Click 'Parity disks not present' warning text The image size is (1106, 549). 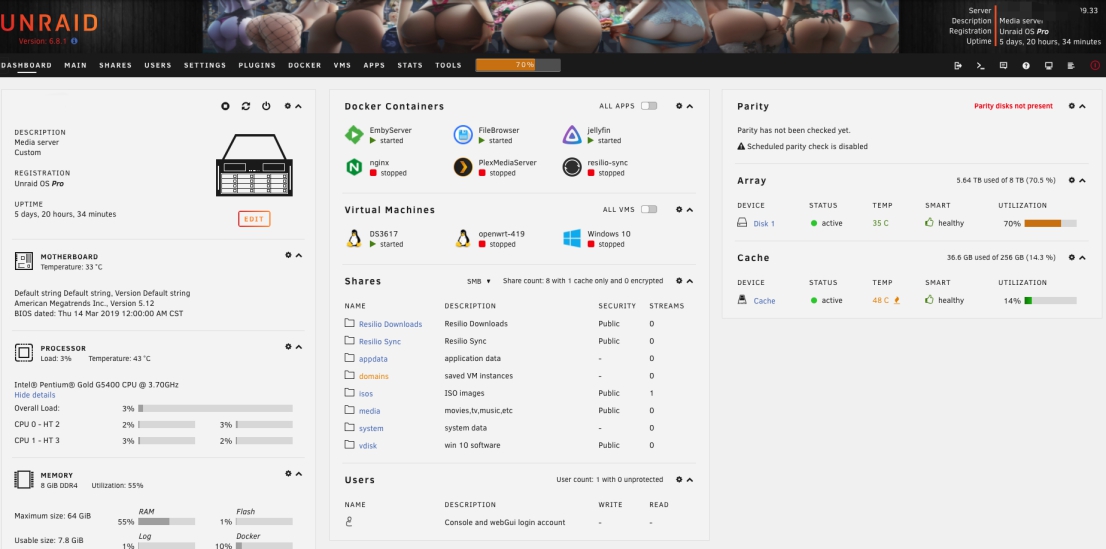[1013, 106]
